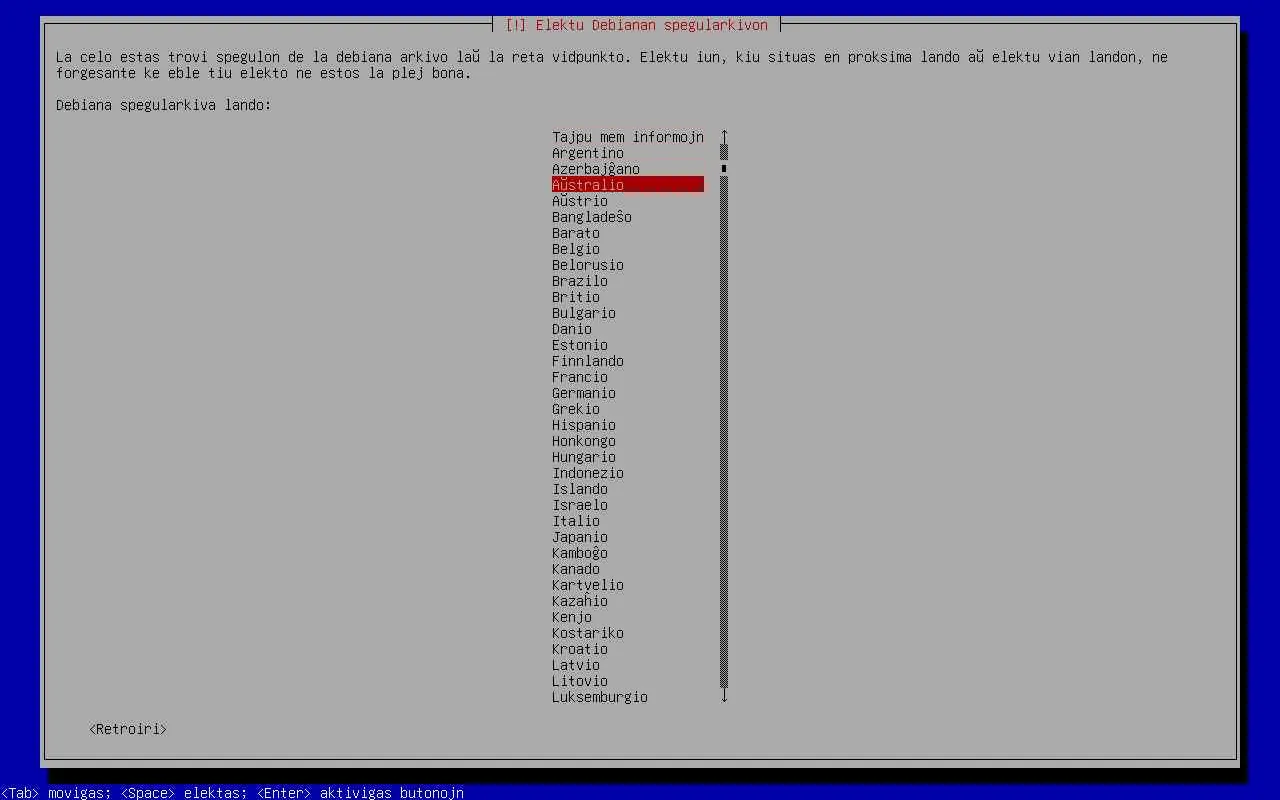This screenshot has height=800, width=1280.
Task: Select Barato in the country list
Action: point(576,233)
